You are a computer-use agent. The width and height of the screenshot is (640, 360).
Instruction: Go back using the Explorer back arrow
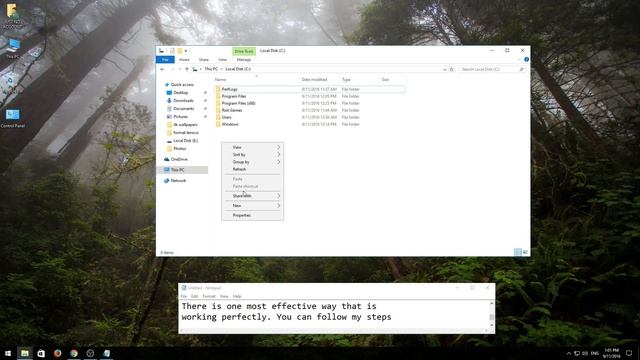162,69
